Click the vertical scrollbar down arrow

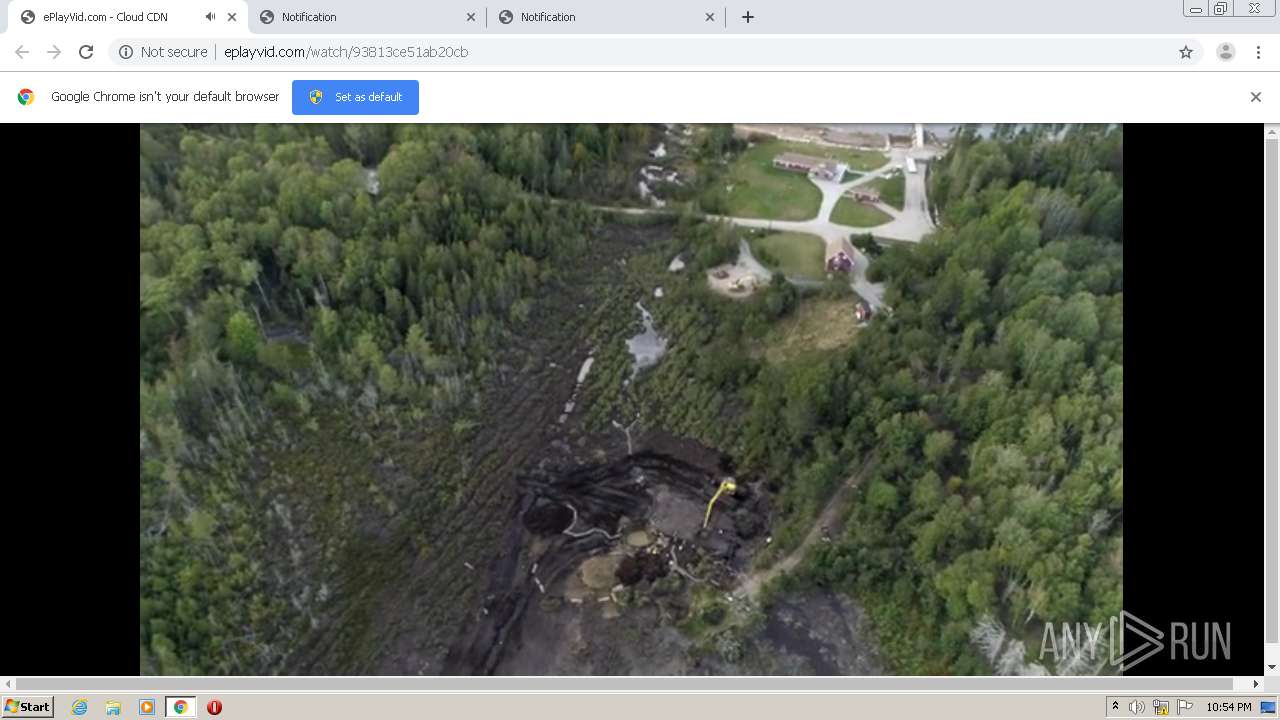(x=1272, y=667)
